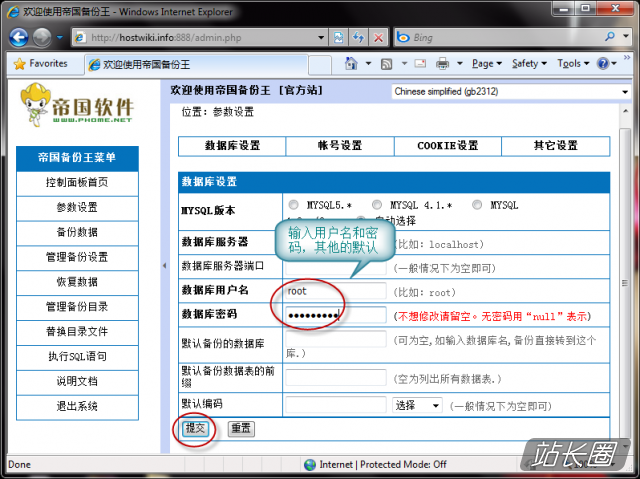The height and width of the screenshot is (479, 640).
Task: Go forward with the IE forward arrow
Action: (42, 38)
